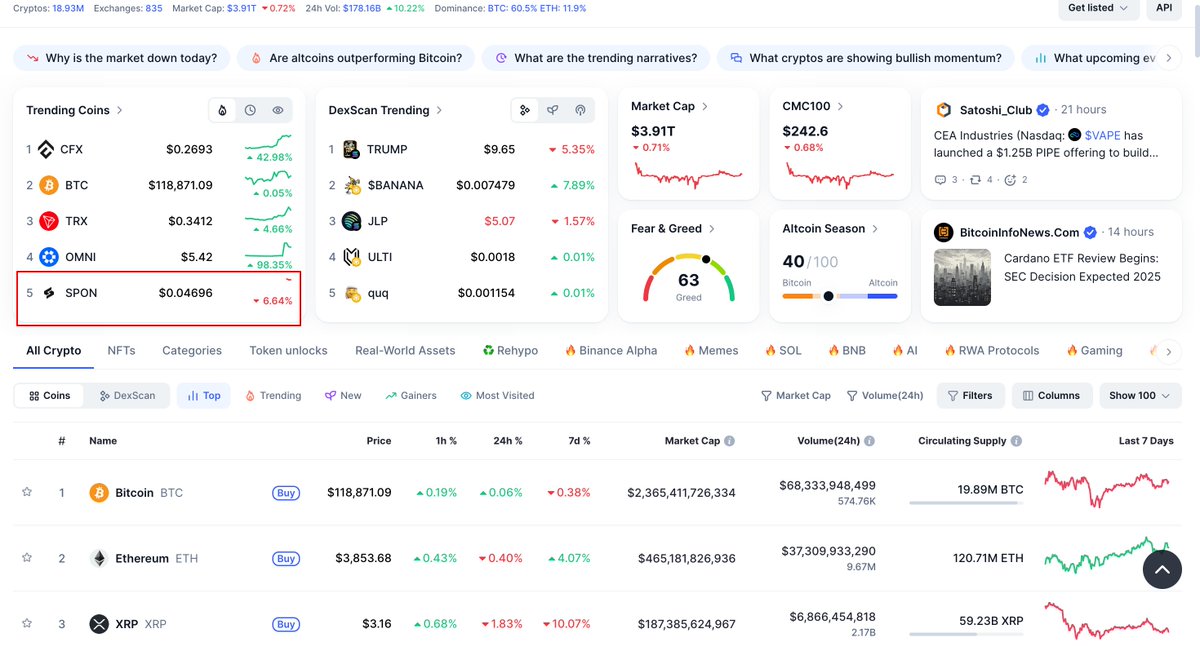Open the Binance Alpha tab
Screen dimensions: 1200x651
click(611, 351)
